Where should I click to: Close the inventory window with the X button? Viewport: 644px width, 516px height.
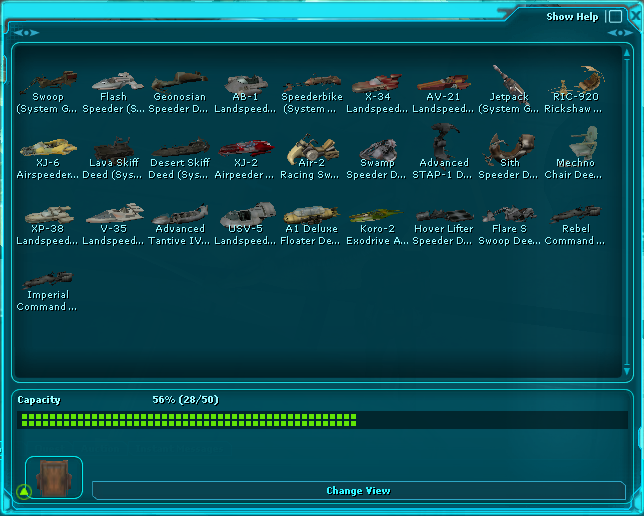pyautogui.click(x=635, y=16)
